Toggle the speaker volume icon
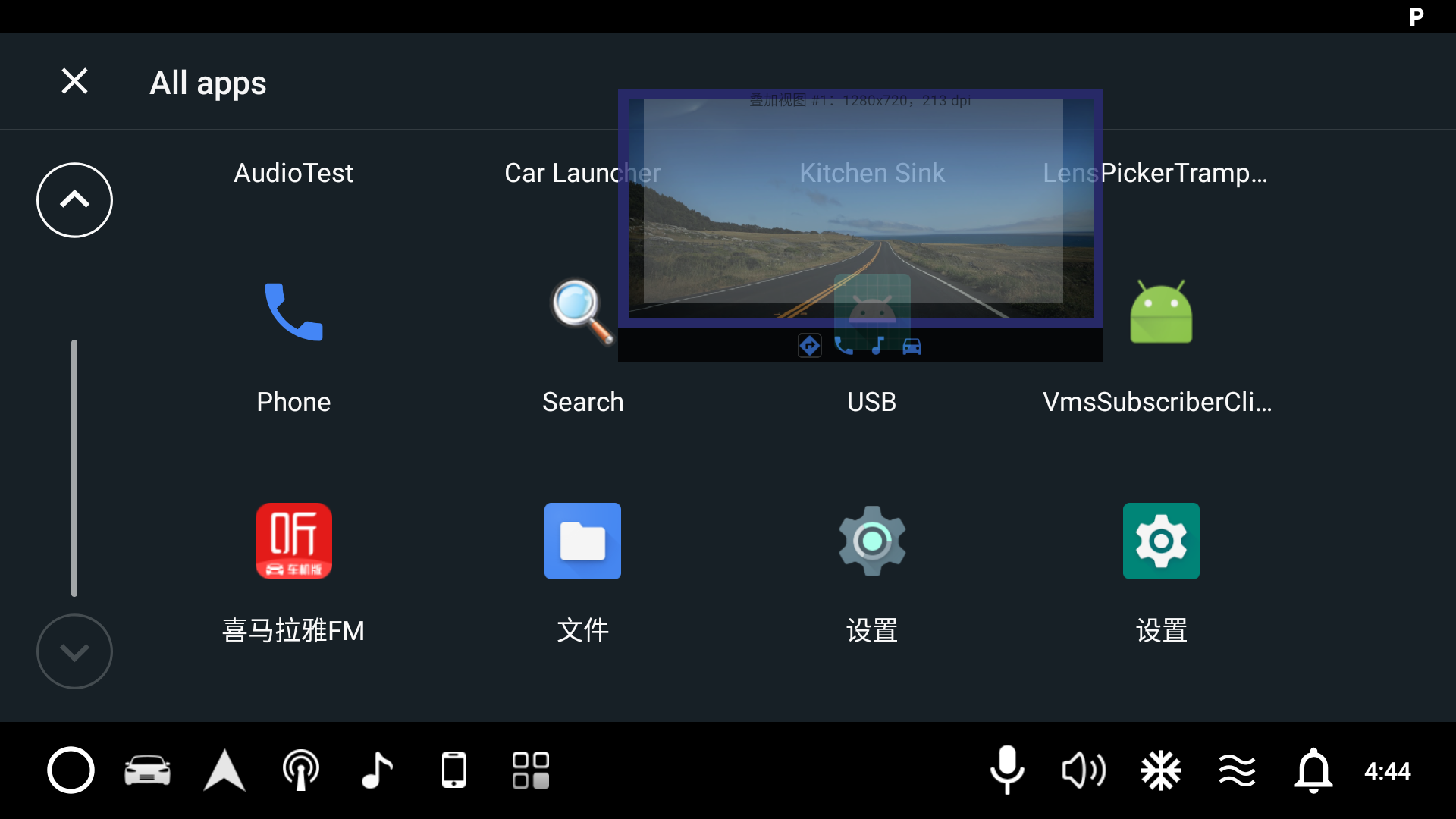The image size is (1456, 819). pyautogui.click(x=1084, y=770)
